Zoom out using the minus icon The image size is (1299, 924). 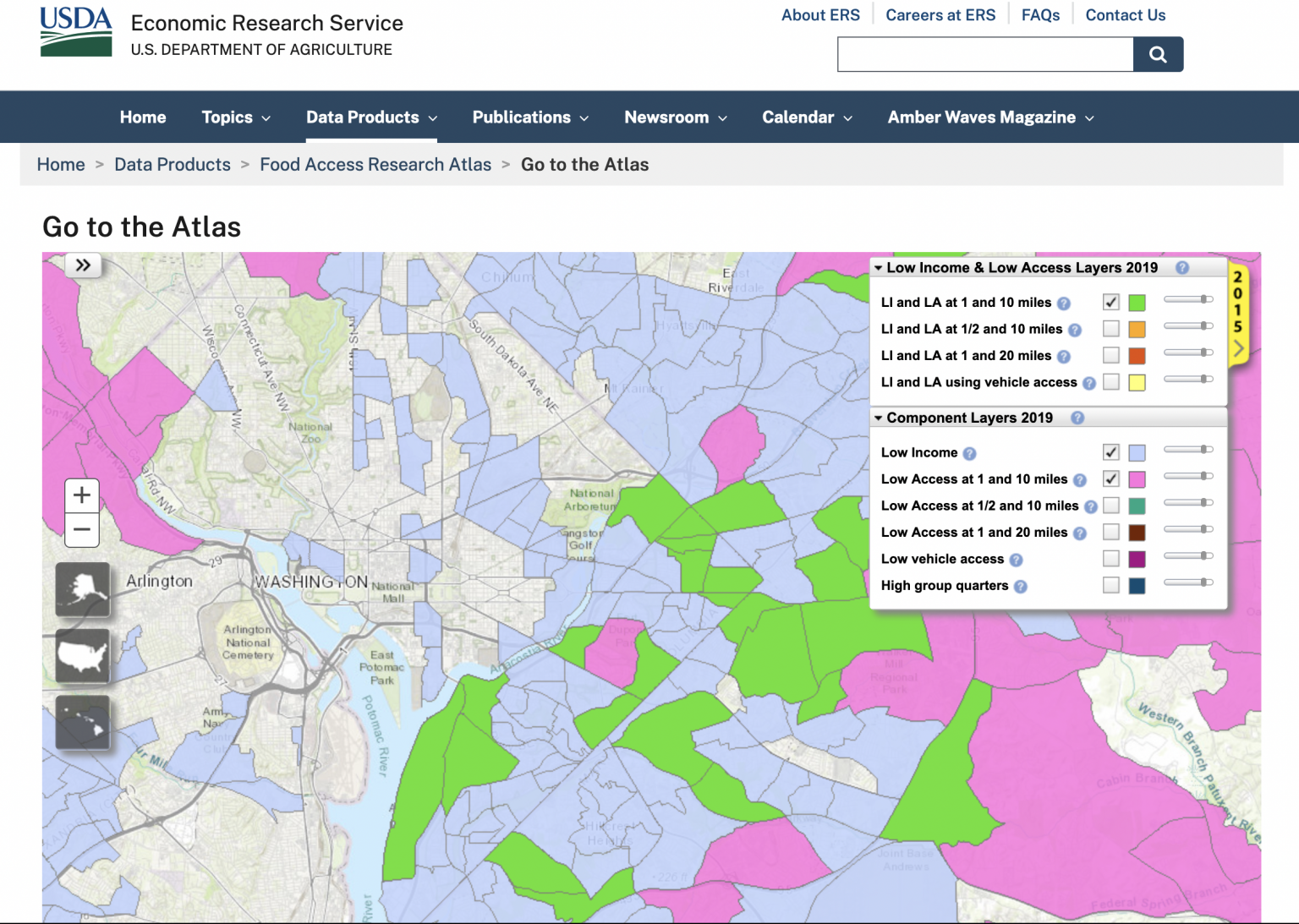(81, 529)
